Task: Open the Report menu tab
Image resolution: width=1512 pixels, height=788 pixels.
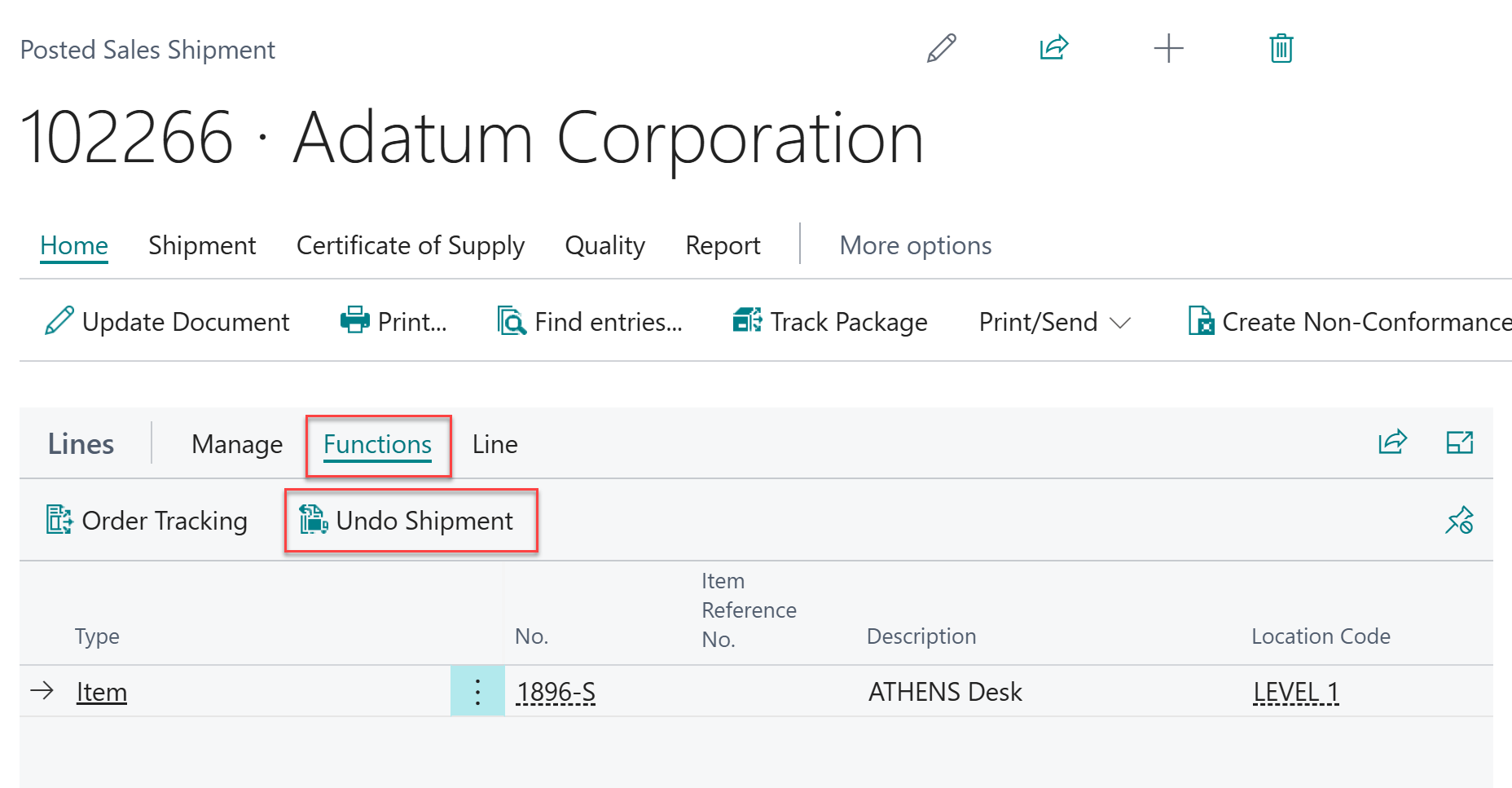Action: coord(723,245)
